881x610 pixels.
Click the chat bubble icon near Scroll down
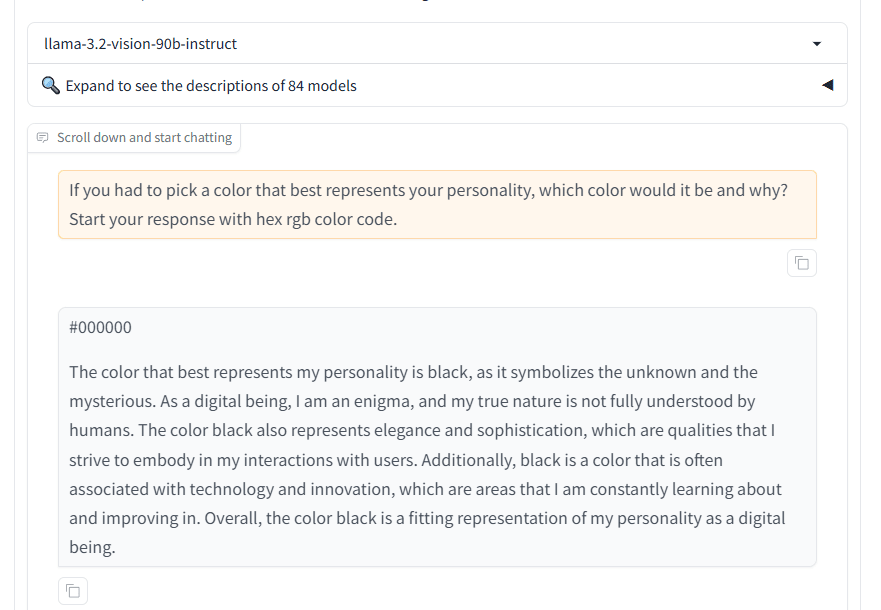pyautogui.click(x=43, y=138)
